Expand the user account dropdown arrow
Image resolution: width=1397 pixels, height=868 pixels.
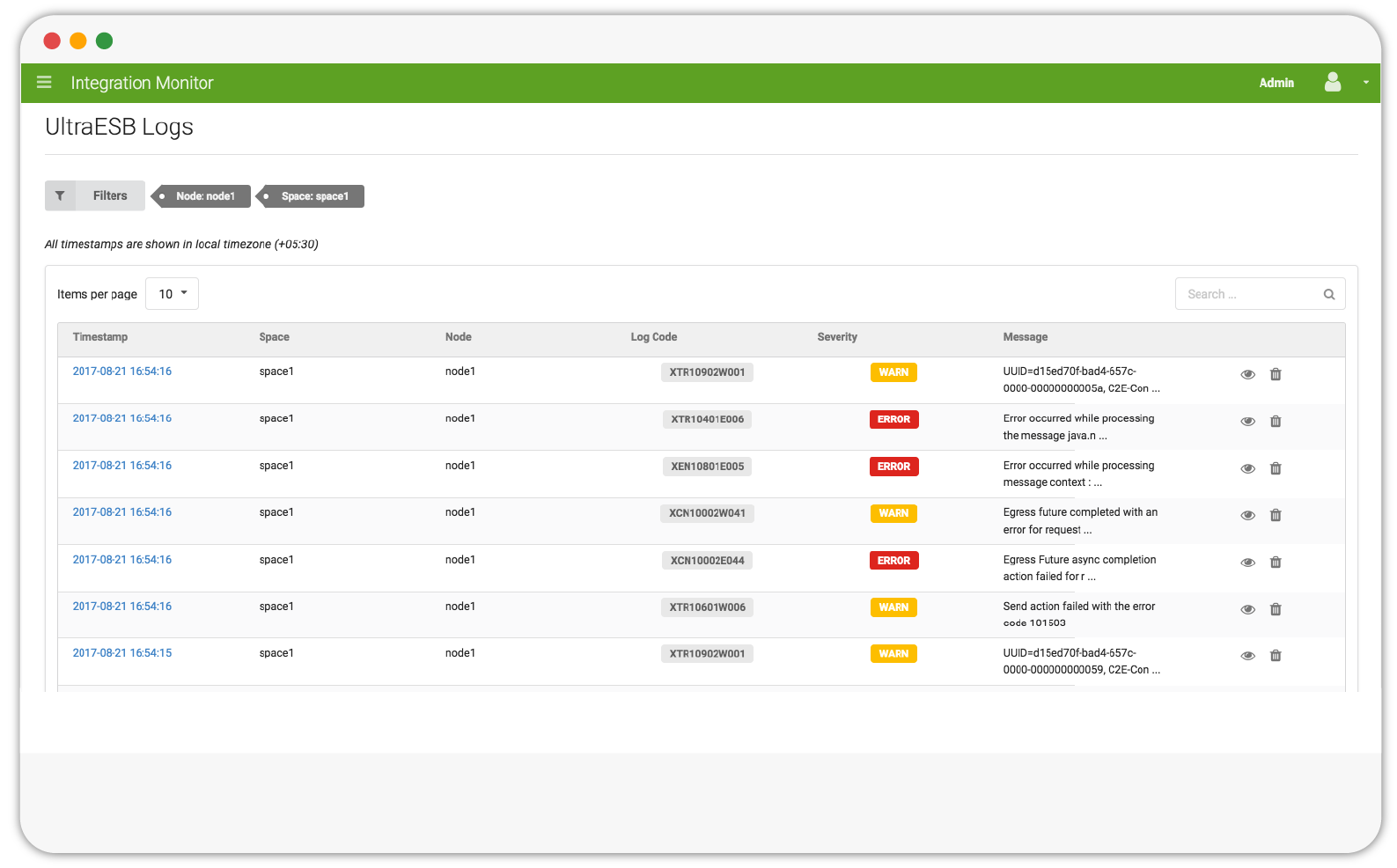point(1366,83)
